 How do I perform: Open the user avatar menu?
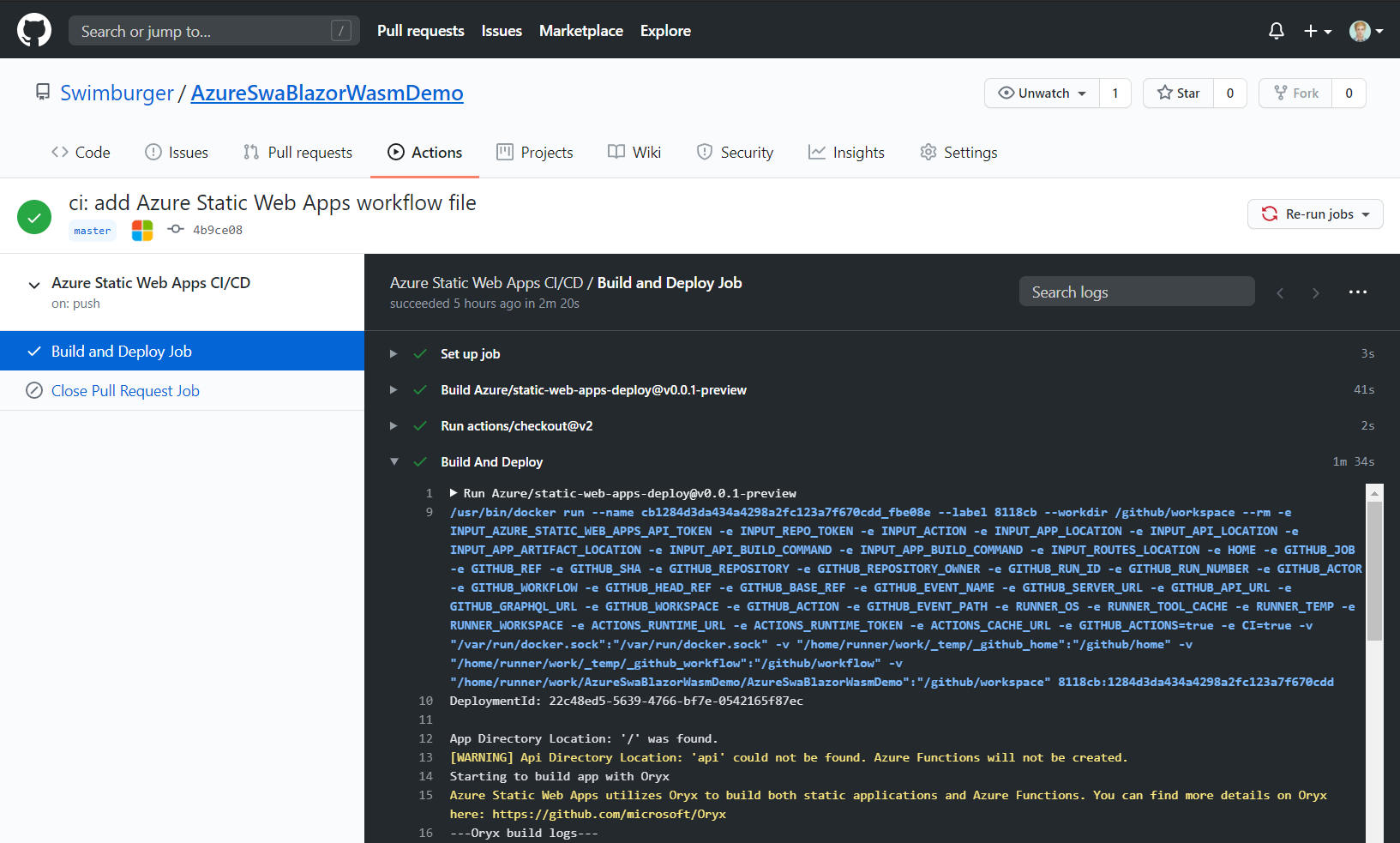[1367, 31]
